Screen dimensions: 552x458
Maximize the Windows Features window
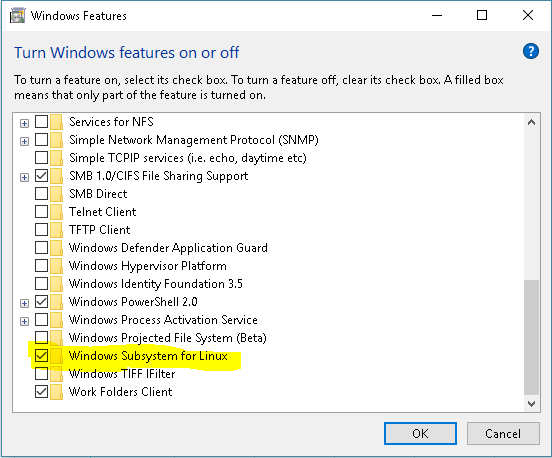coord(482,15)
